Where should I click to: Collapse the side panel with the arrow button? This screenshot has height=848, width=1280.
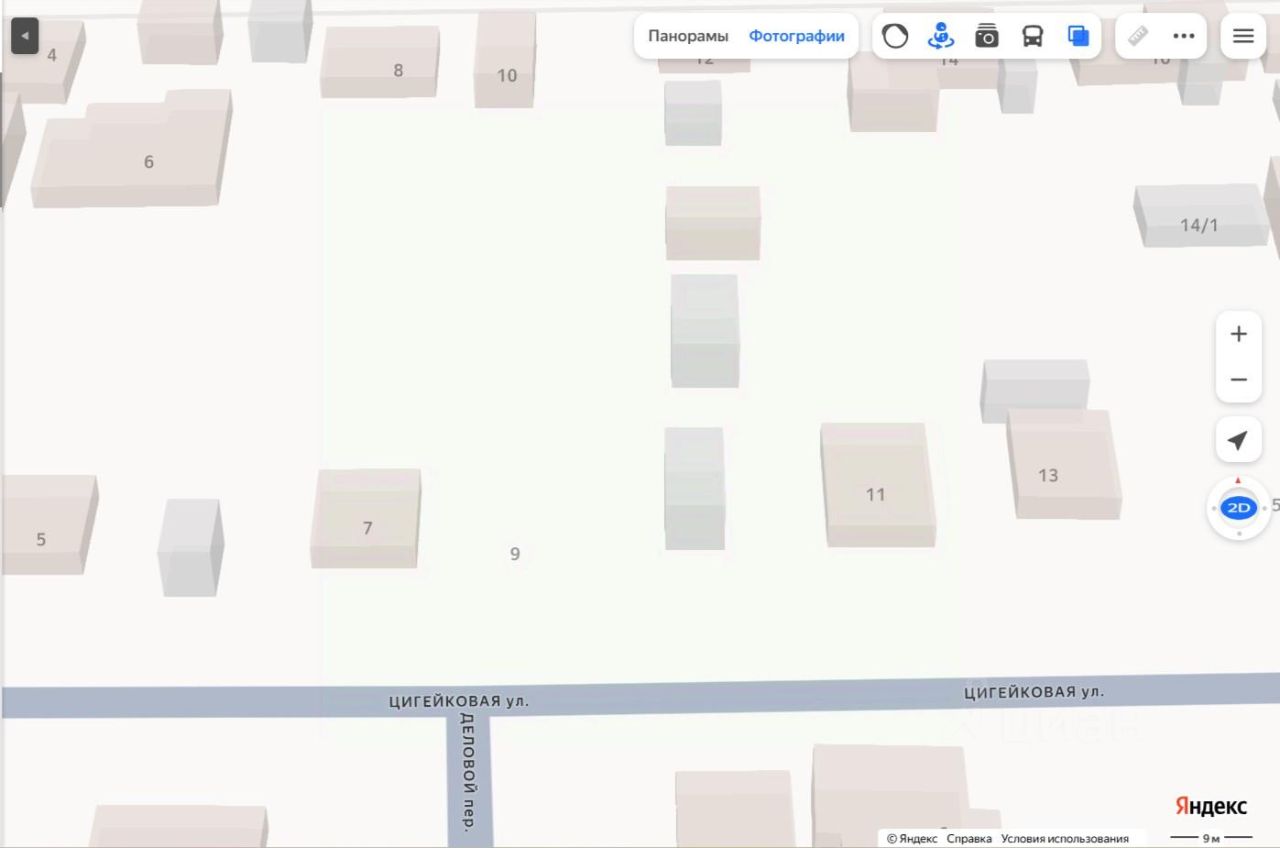(24, 37)
